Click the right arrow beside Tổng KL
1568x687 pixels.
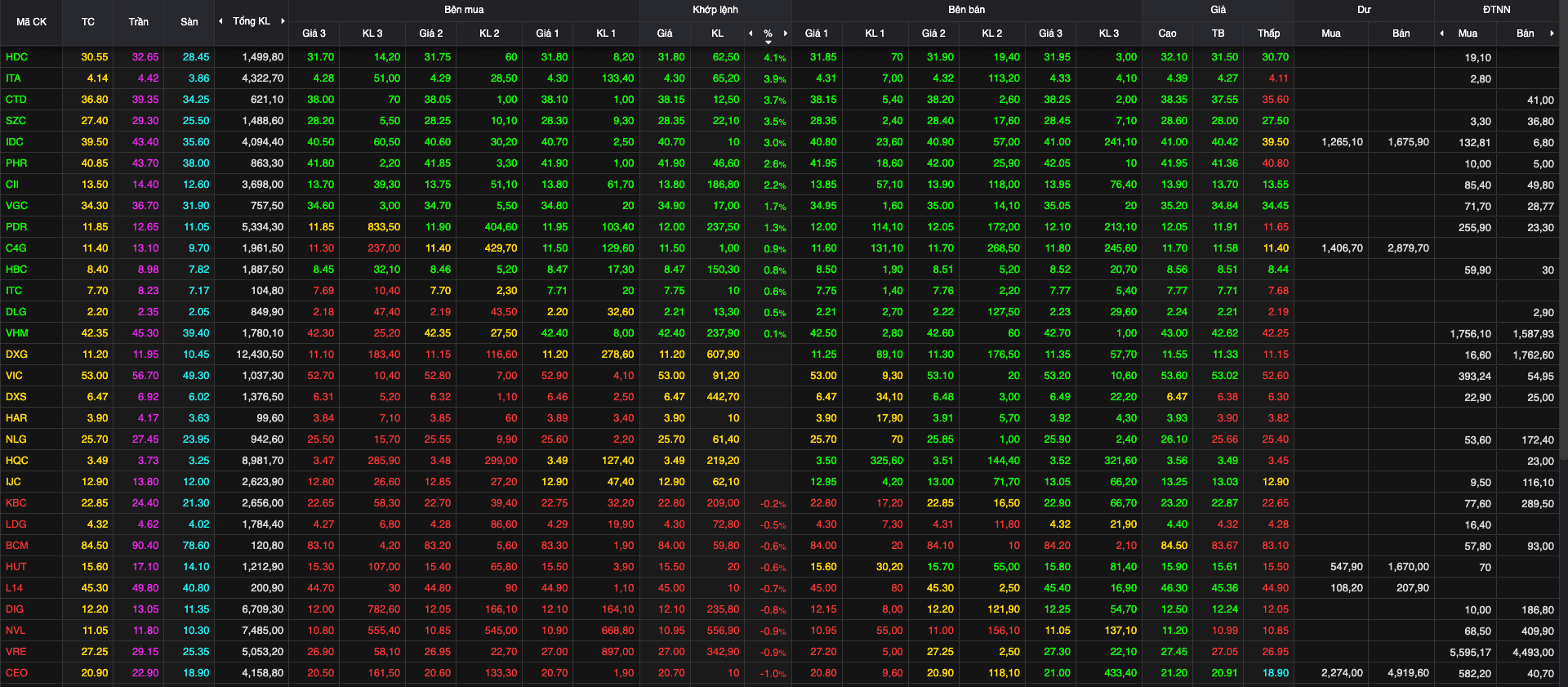(x=283, y=21)
